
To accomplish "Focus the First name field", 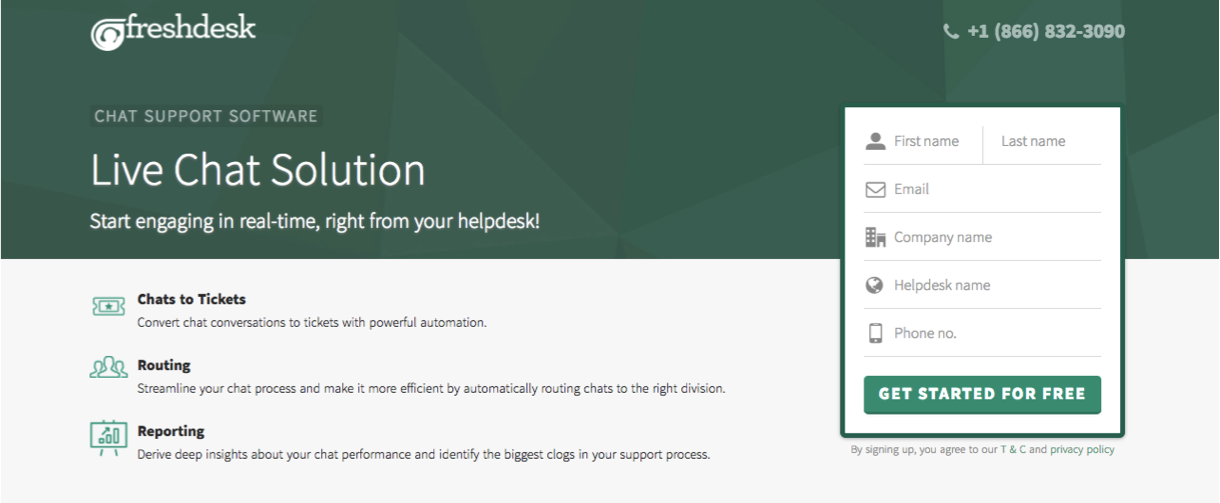I will point(935,141).
